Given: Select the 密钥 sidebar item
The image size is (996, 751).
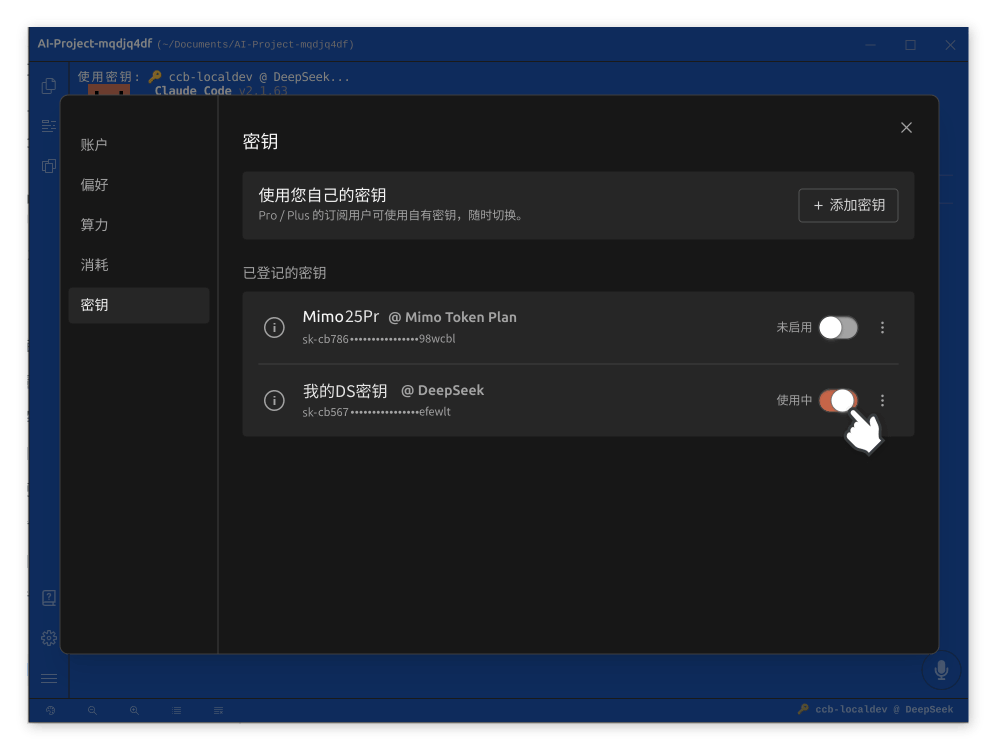Looking at the screenshot, I should coord(138,305).
